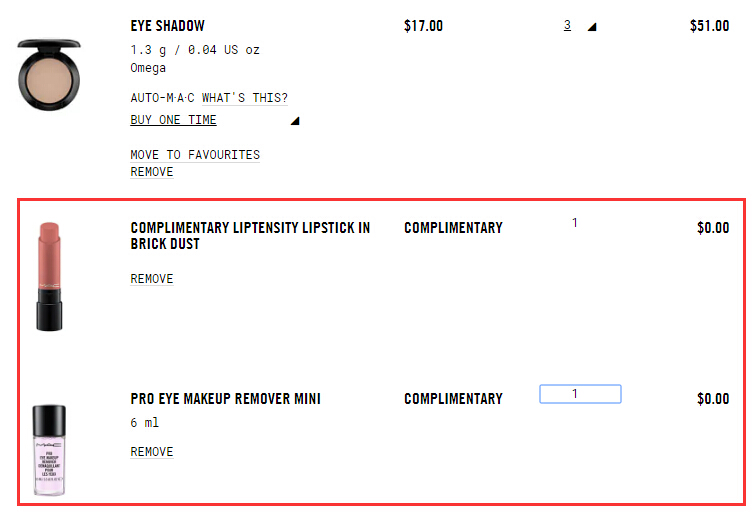Image resolution: width=756 pixels, height=526 pixels.
Task: Click the $17.00 unit price
Action: pyautogui.click(x=423, y=26)
